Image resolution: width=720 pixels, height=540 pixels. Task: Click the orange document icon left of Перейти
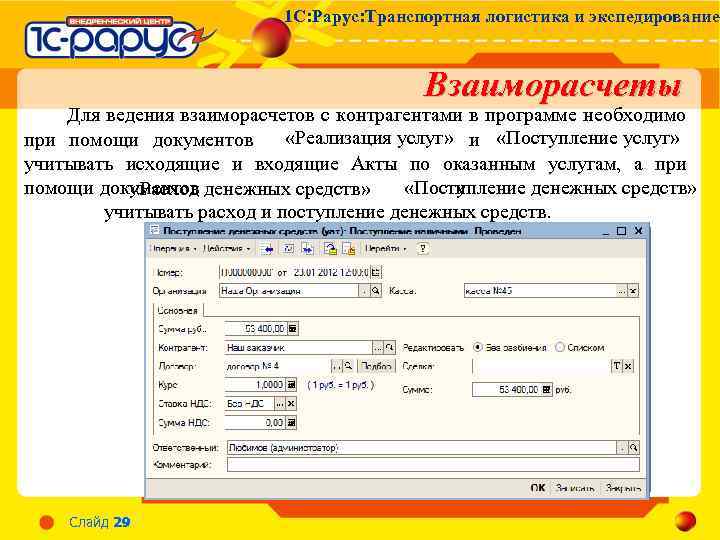(349, 249)
